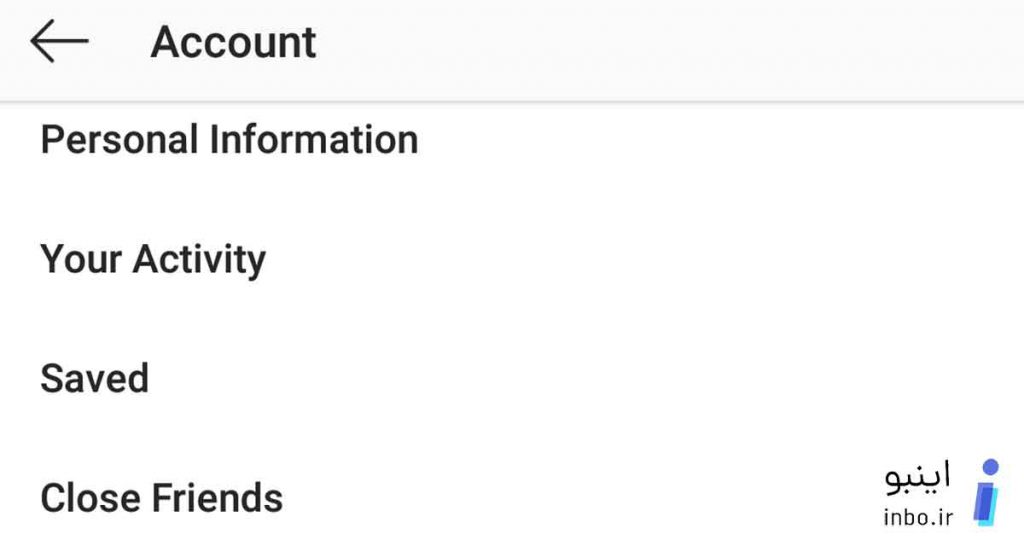
Task: Click the Persian اینبو watermark text
Action: (x=918, y=478)
